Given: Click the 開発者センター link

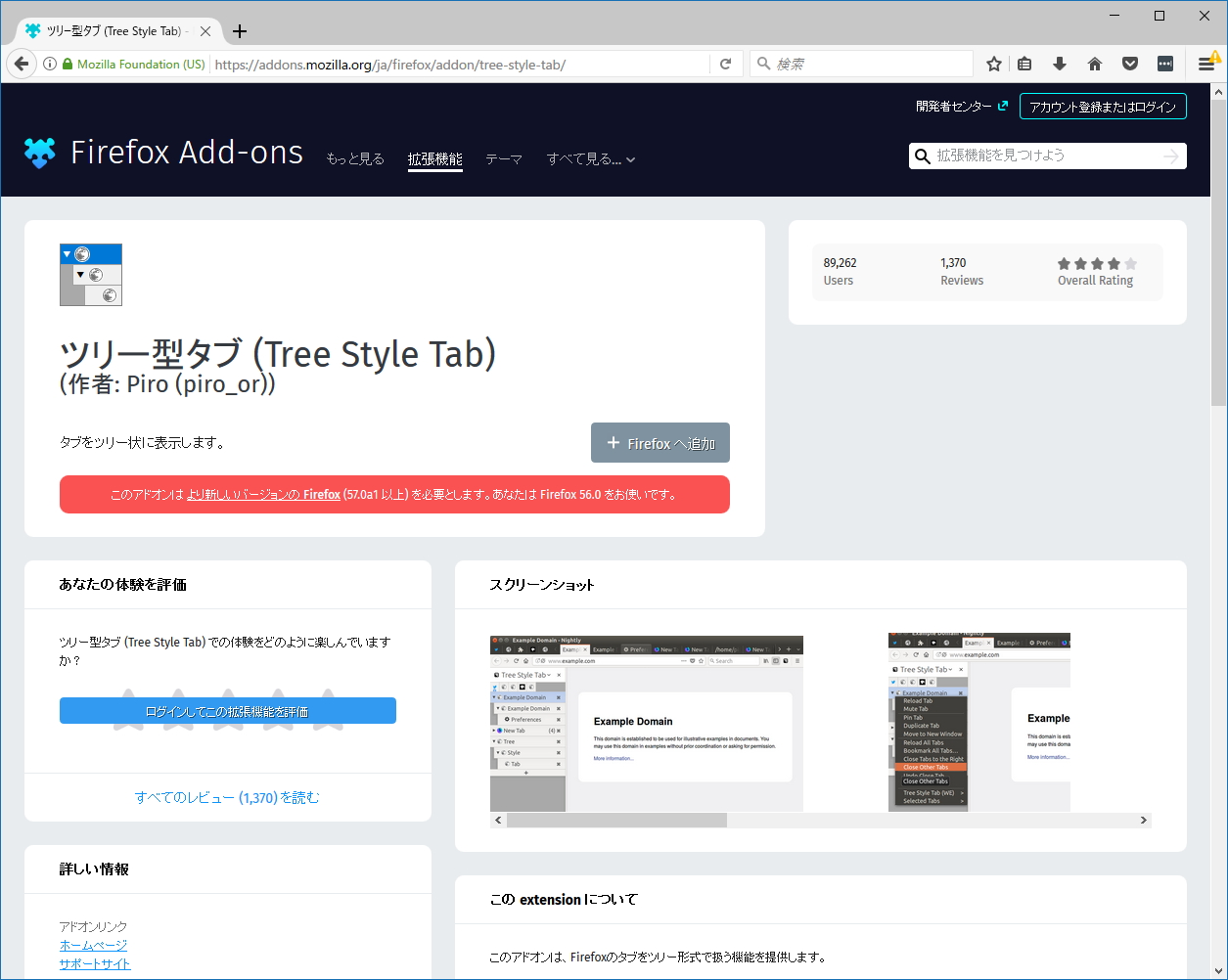Looking at the screenshot, I should [x=962, y=107].
